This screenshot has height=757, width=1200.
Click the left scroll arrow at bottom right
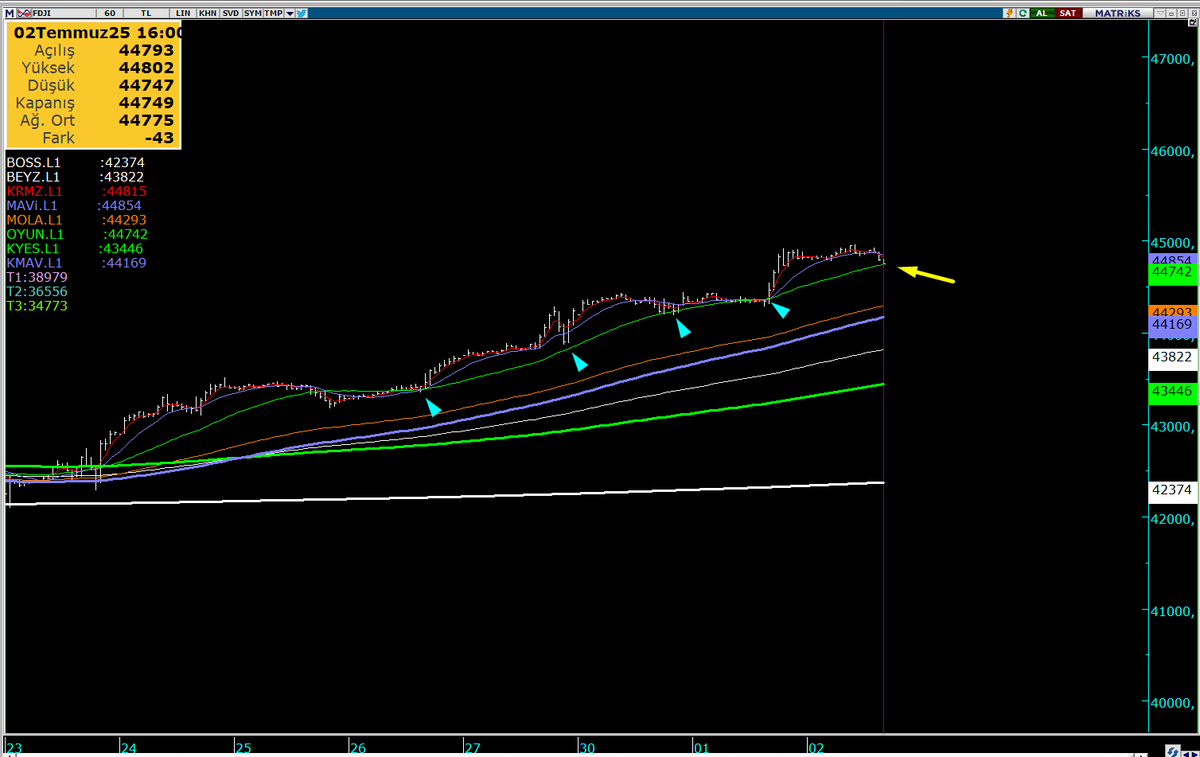pyautogui.click(x=1185, y=753)
